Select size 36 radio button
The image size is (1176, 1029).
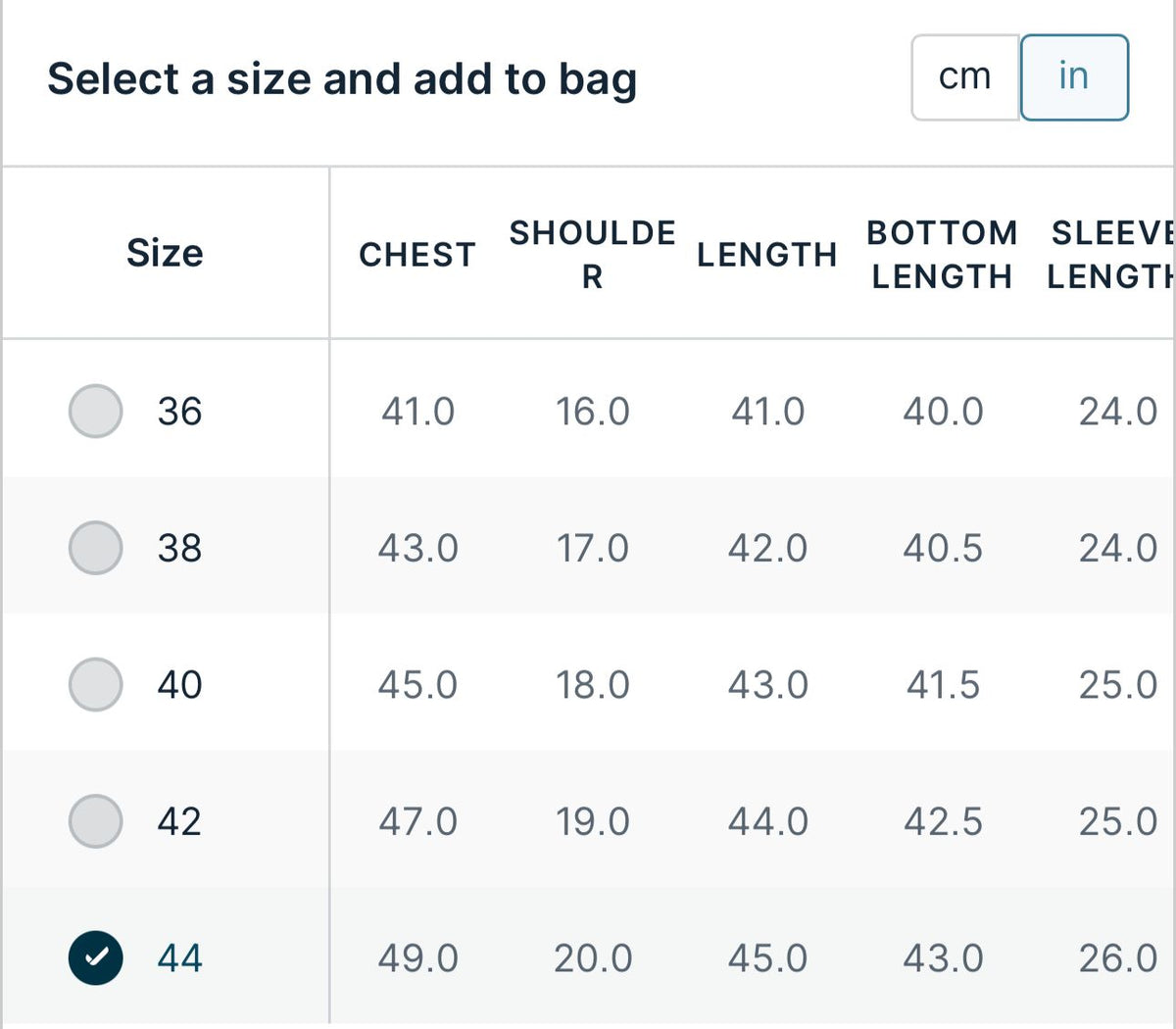click(95, 411)
